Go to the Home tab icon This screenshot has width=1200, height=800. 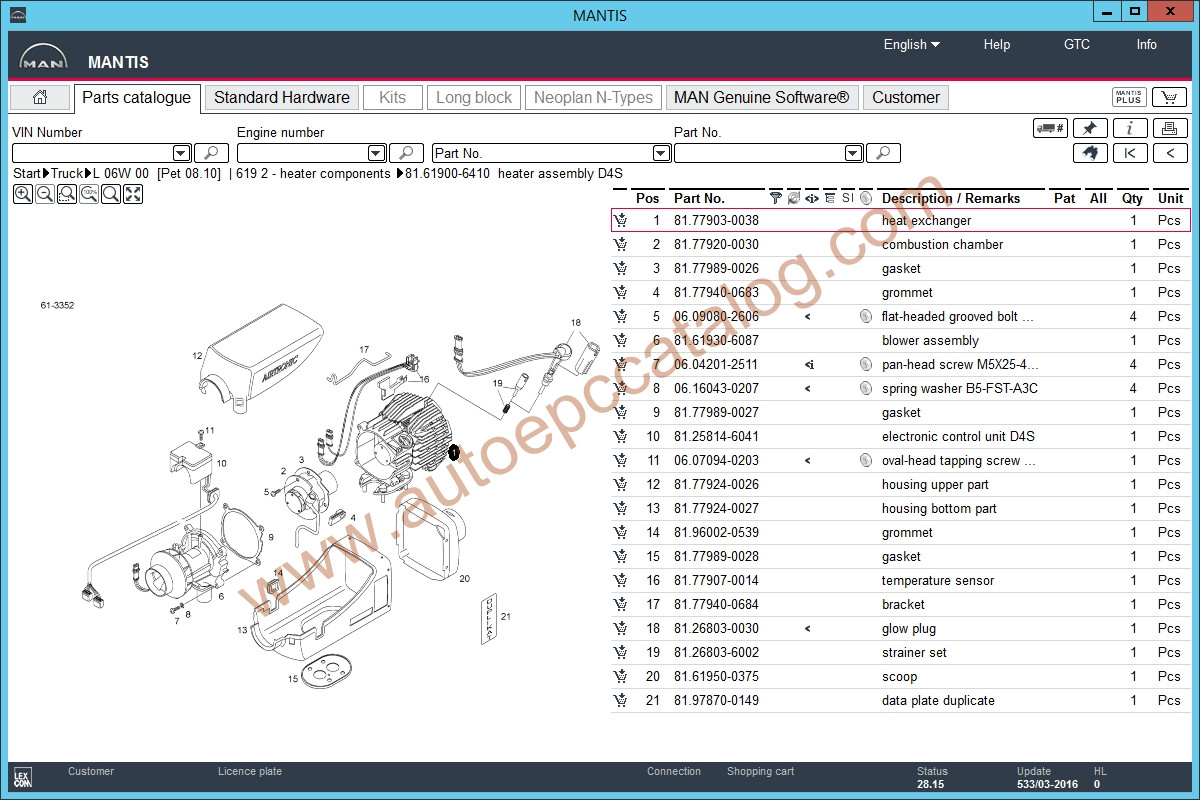point(40,97)
